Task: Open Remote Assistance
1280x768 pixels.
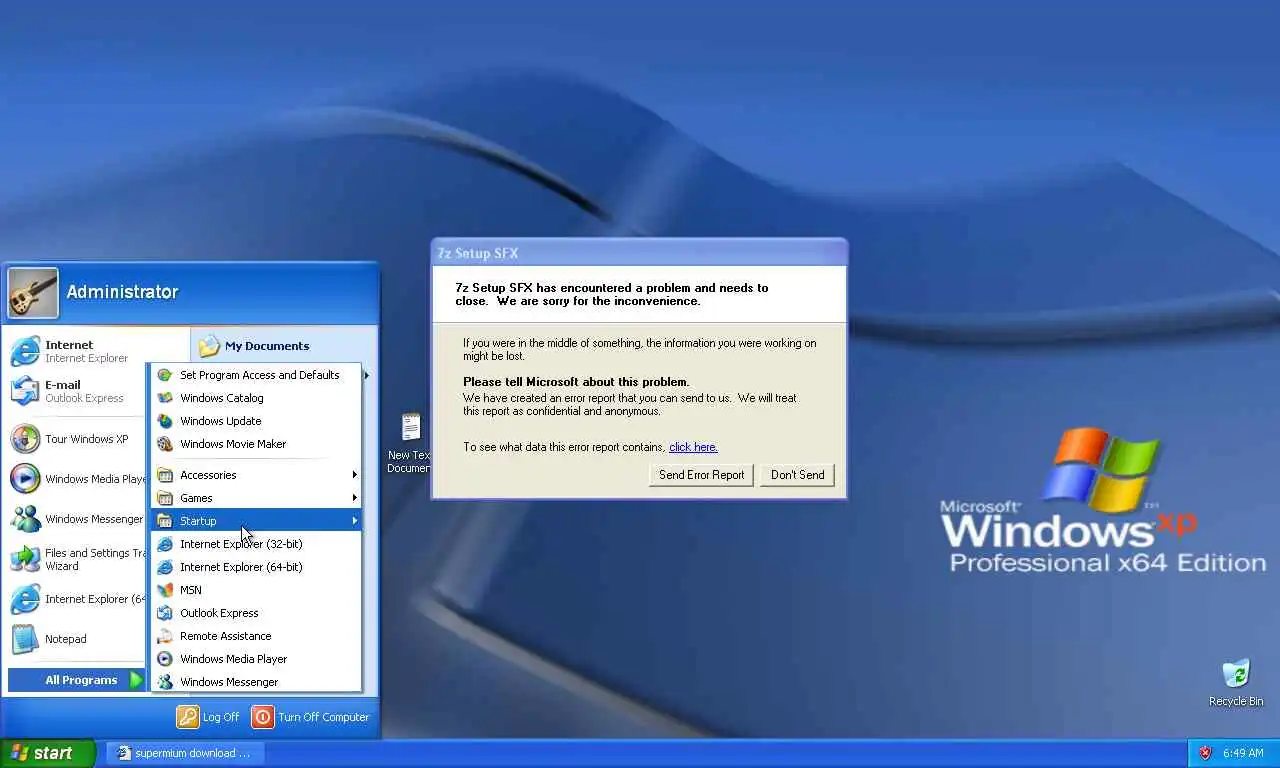Action: [256, 636]
